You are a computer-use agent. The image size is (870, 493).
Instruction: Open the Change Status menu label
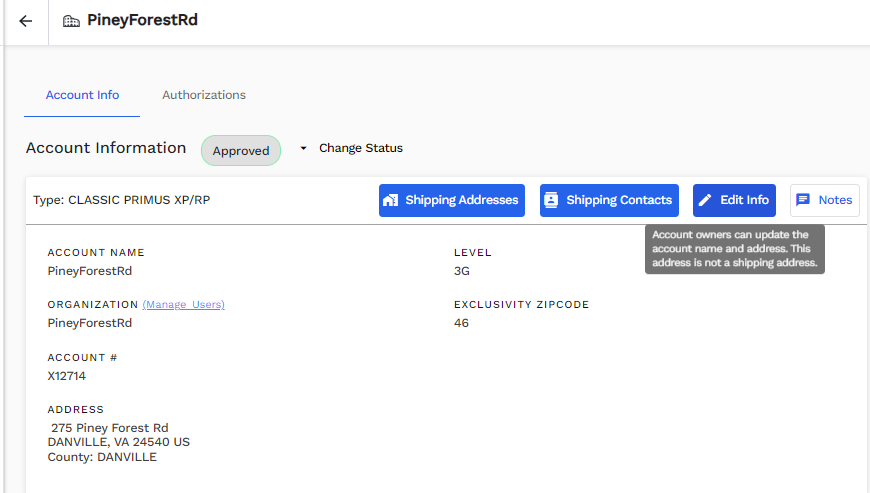click(361, 148)
